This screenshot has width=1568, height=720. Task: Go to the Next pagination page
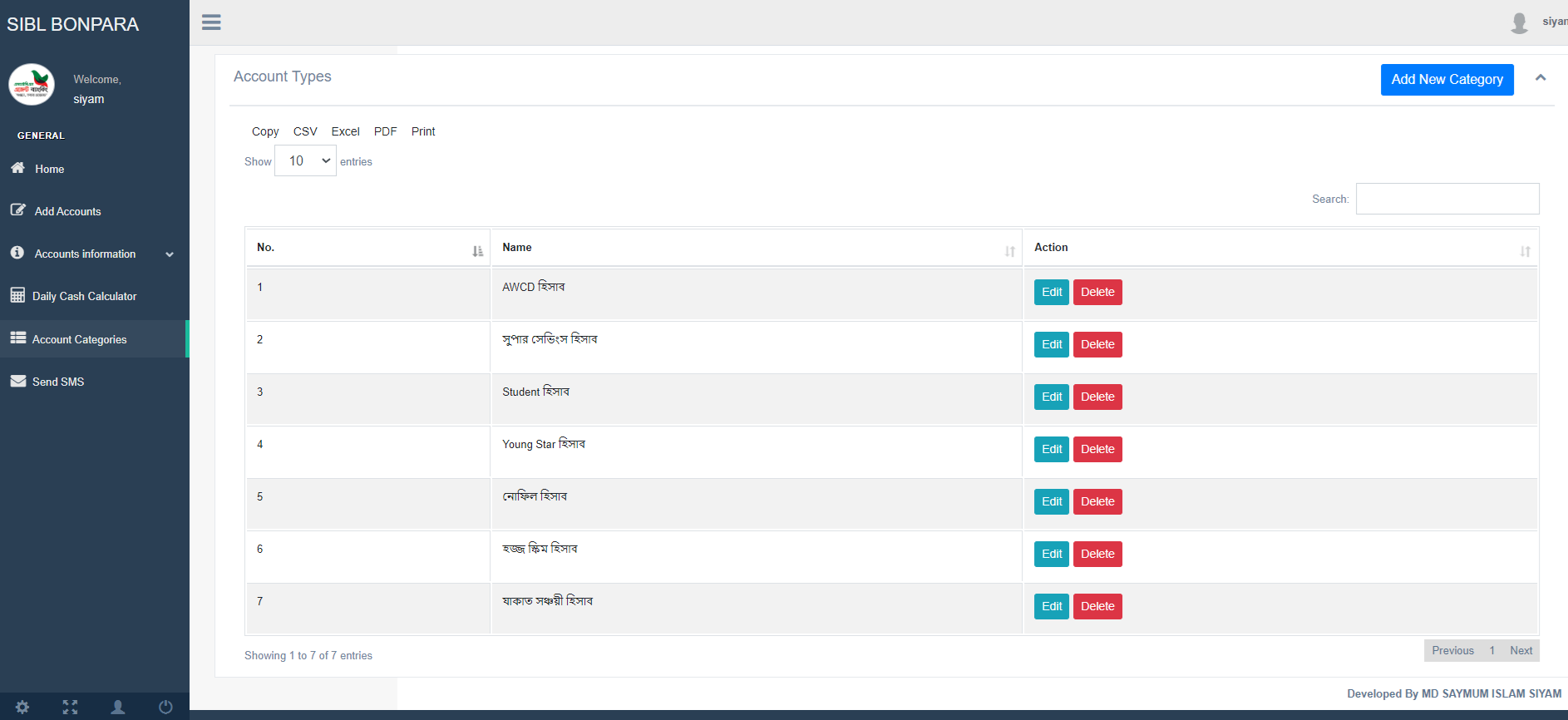point(1521,651)
